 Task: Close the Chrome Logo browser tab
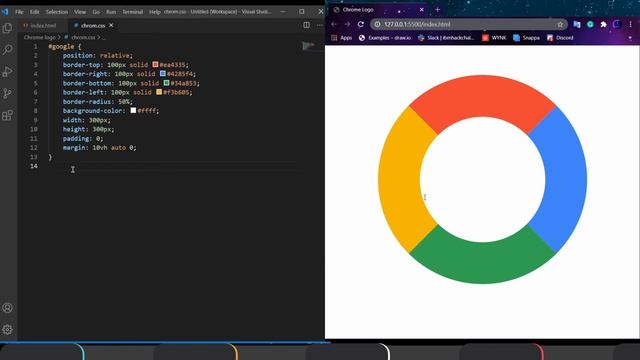point(422,9)
